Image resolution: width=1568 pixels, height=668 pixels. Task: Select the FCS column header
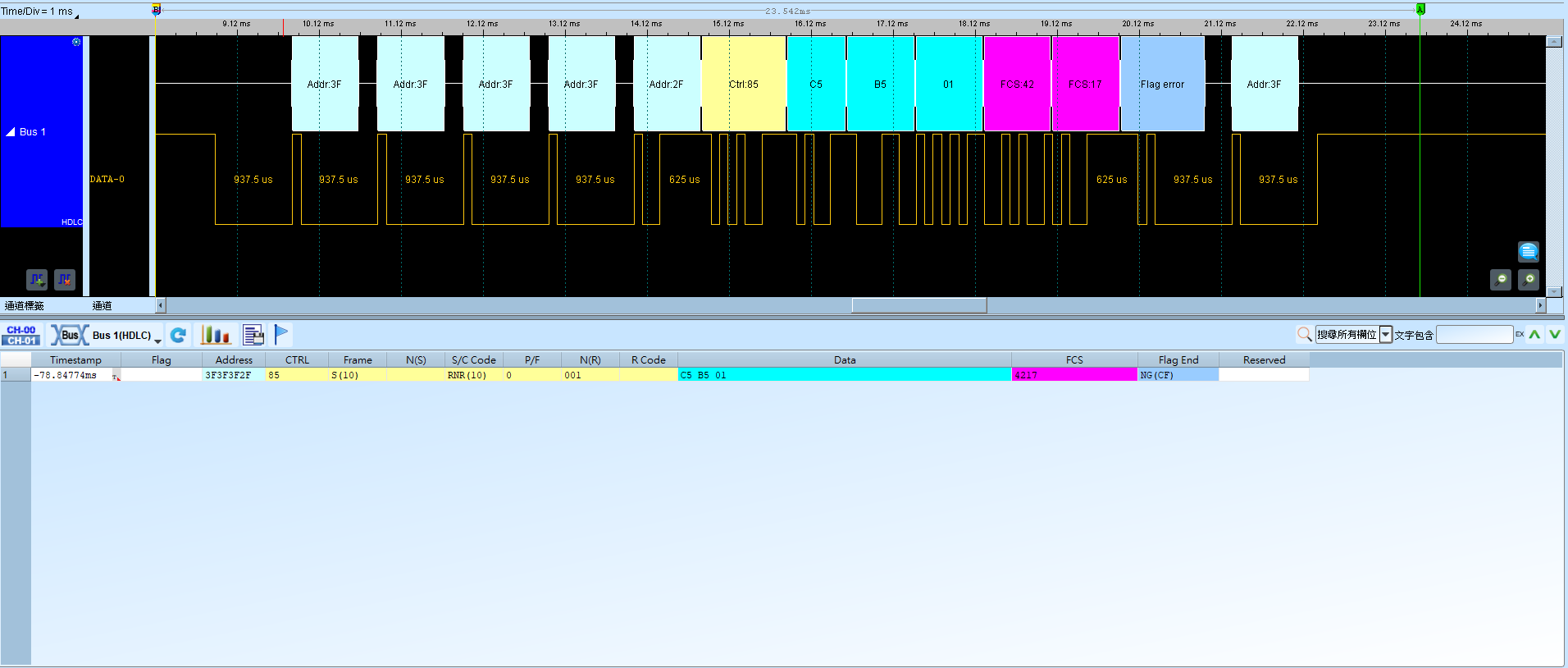click(1074, 360)
